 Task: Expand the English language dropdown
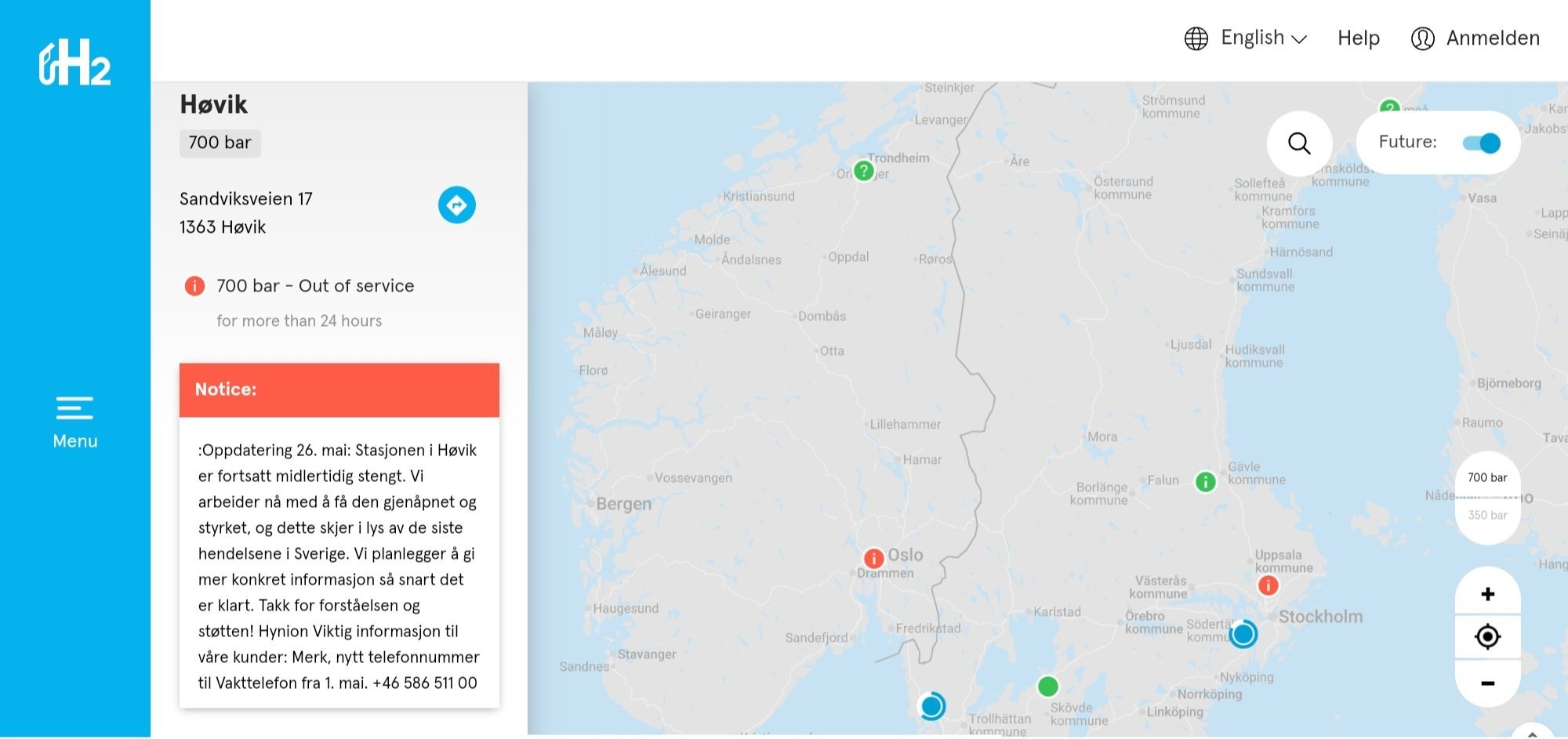1263,38
